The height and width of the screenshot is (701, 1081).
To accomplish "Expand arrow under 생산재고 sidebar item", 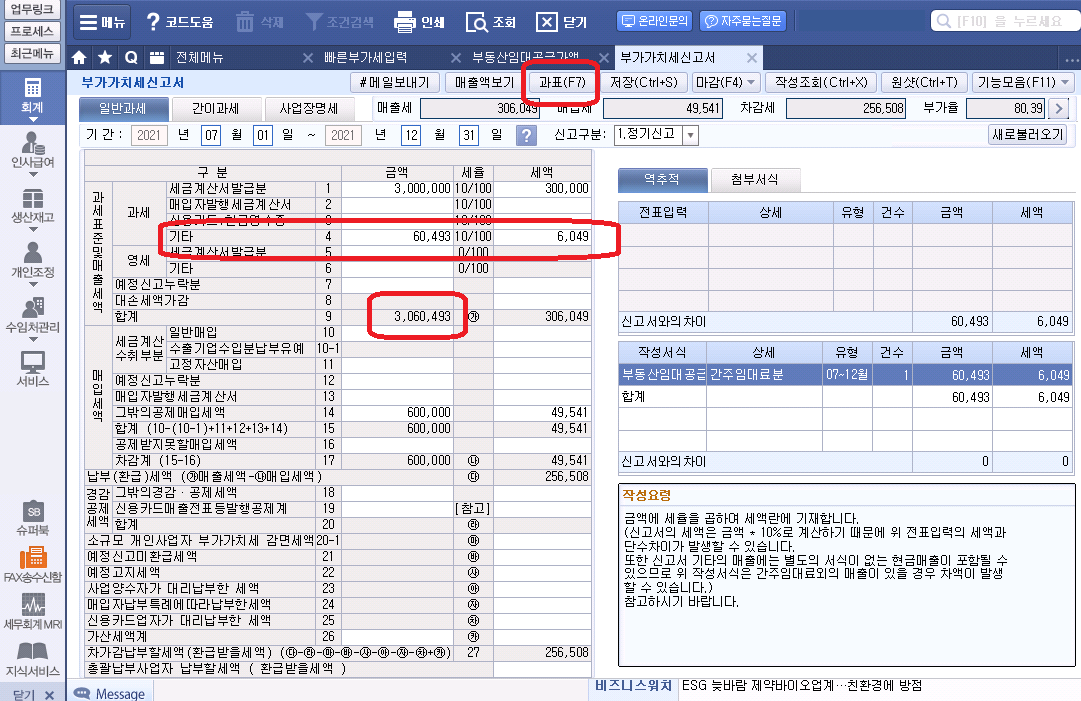I will 32,230.
